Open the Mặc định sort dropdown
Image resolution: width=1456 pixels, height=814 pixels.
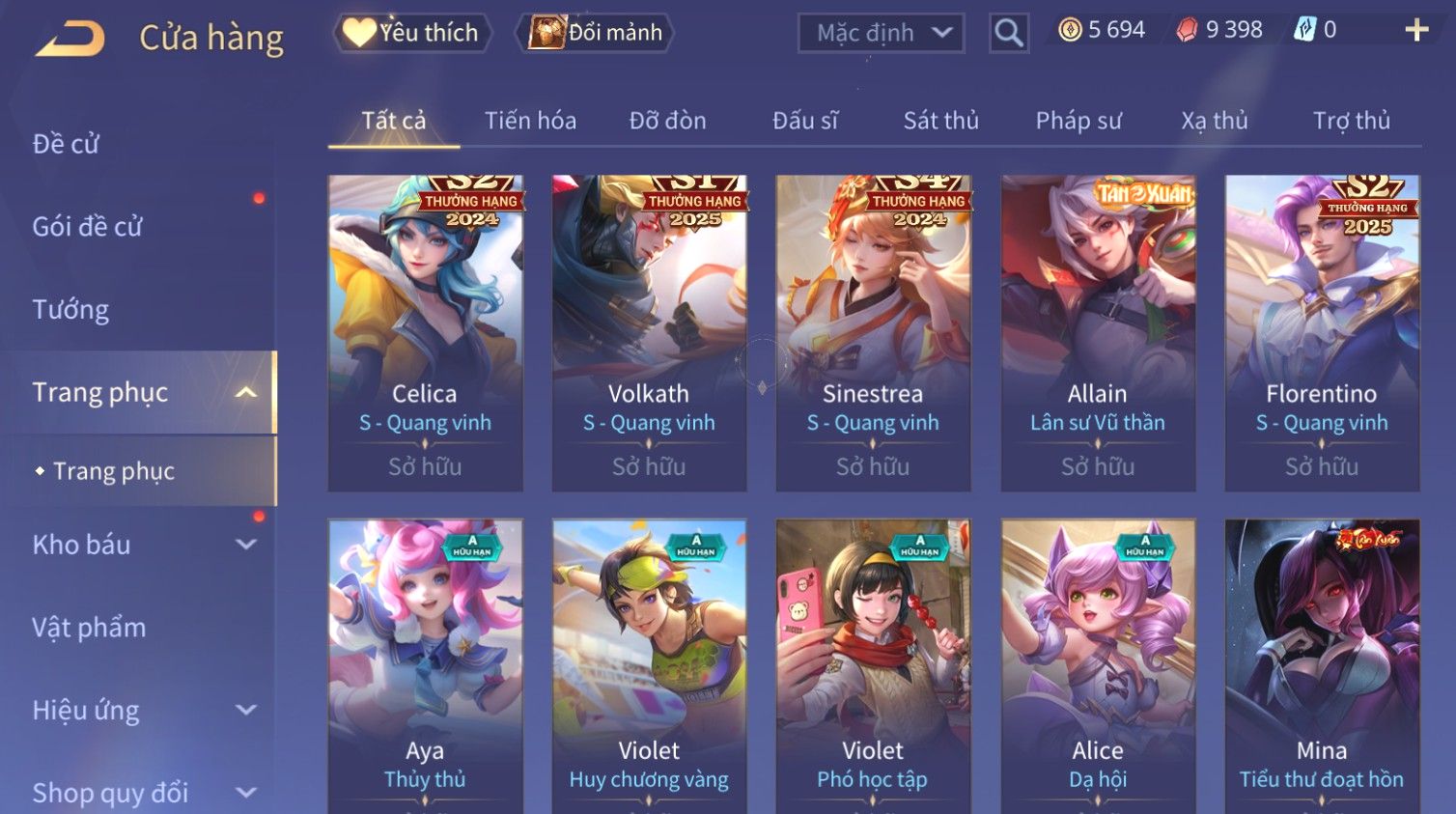(882, 33)
